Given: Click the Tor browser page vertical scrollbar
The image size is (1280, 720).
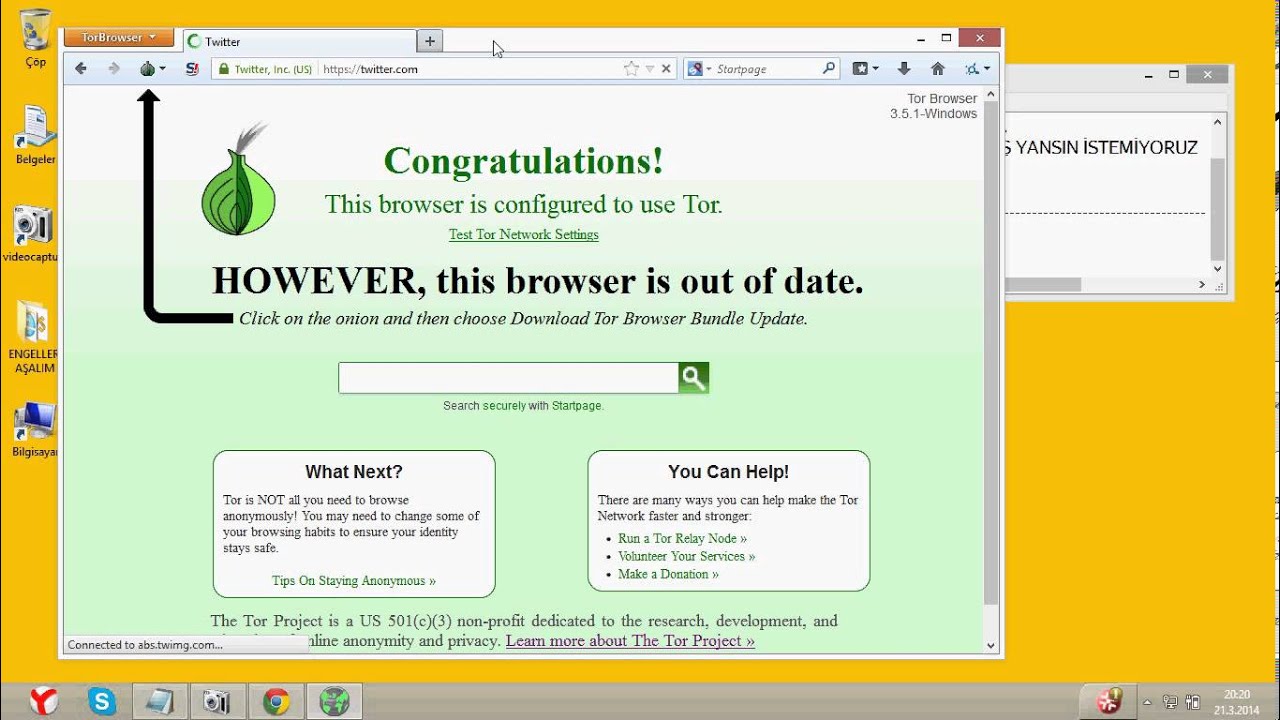Looking at the screenshot, I should click(991, 350).
